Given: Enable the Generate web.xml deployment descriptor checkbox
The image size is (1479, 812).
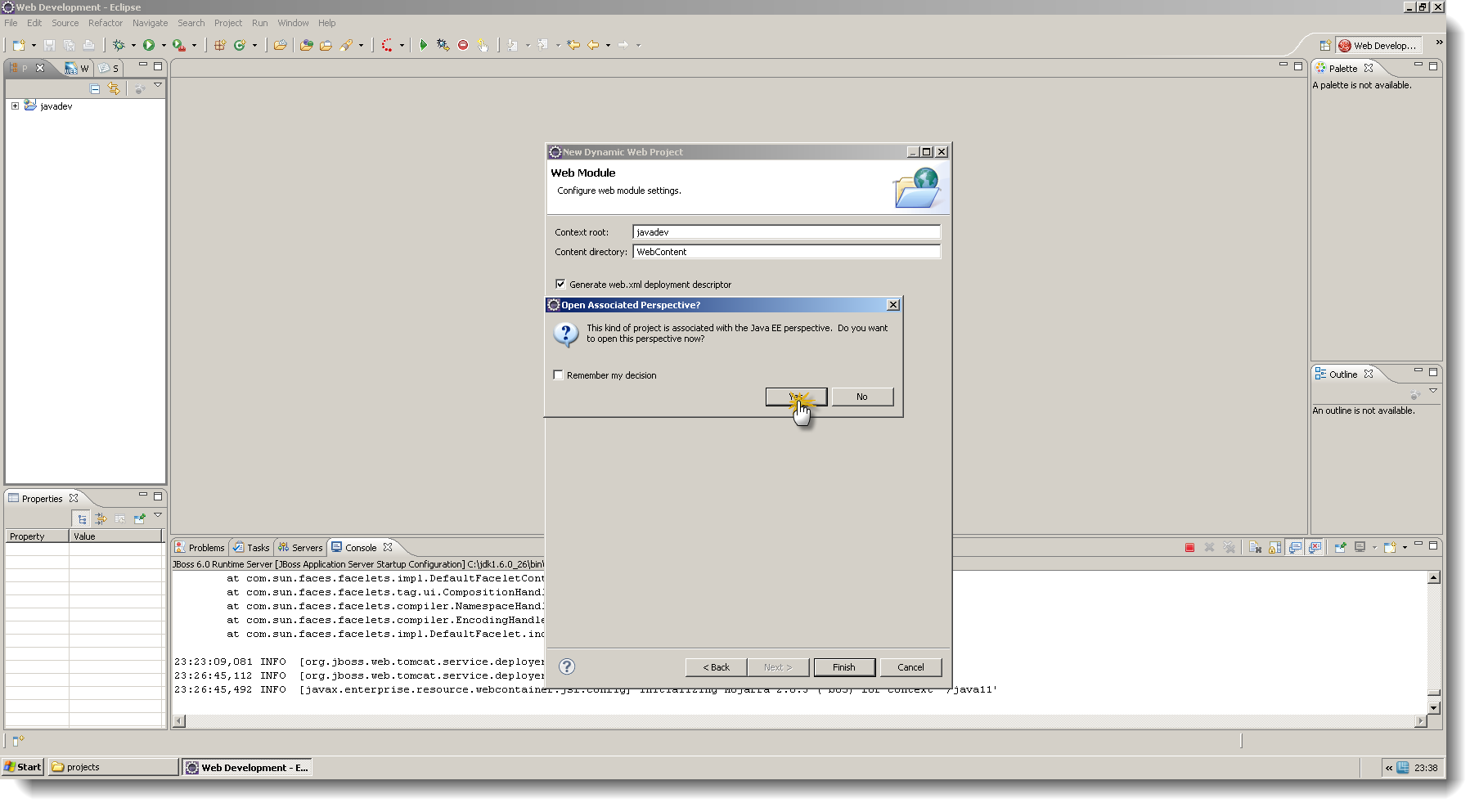Looking at the screenshot, I should 560,284.
